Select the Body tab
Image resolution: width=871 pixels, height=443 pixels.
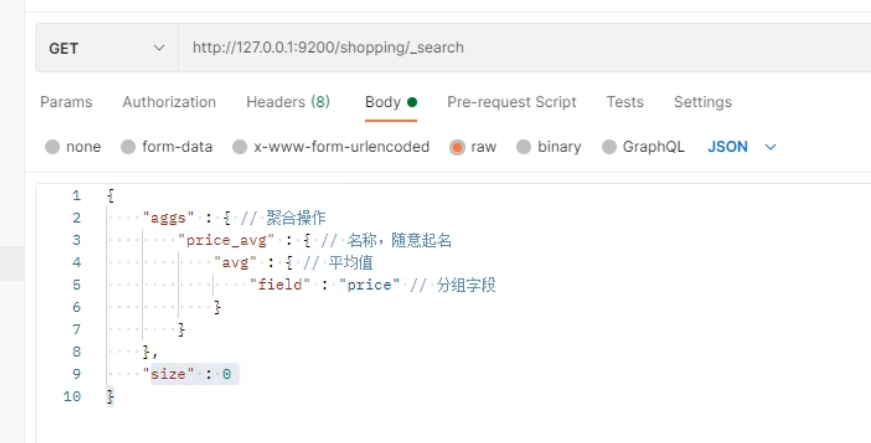click(391, 102)
